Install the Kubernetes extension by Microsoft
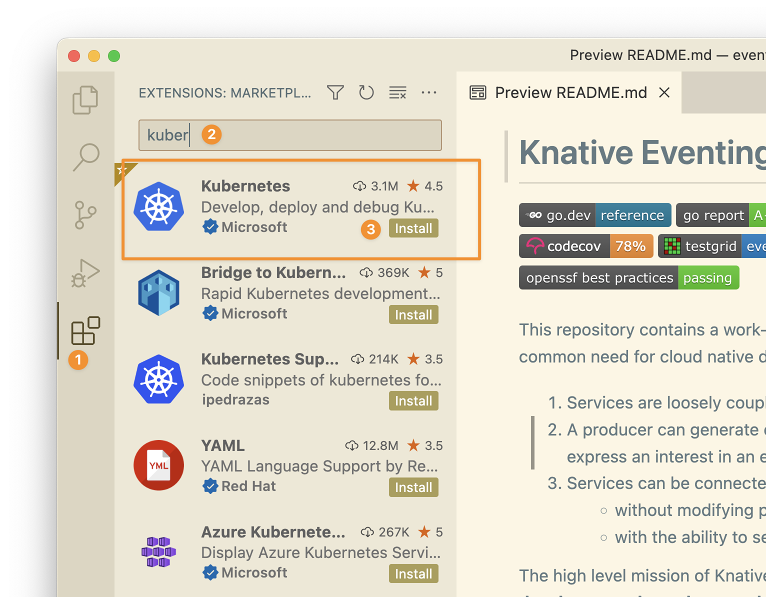 tap(413, 228)
